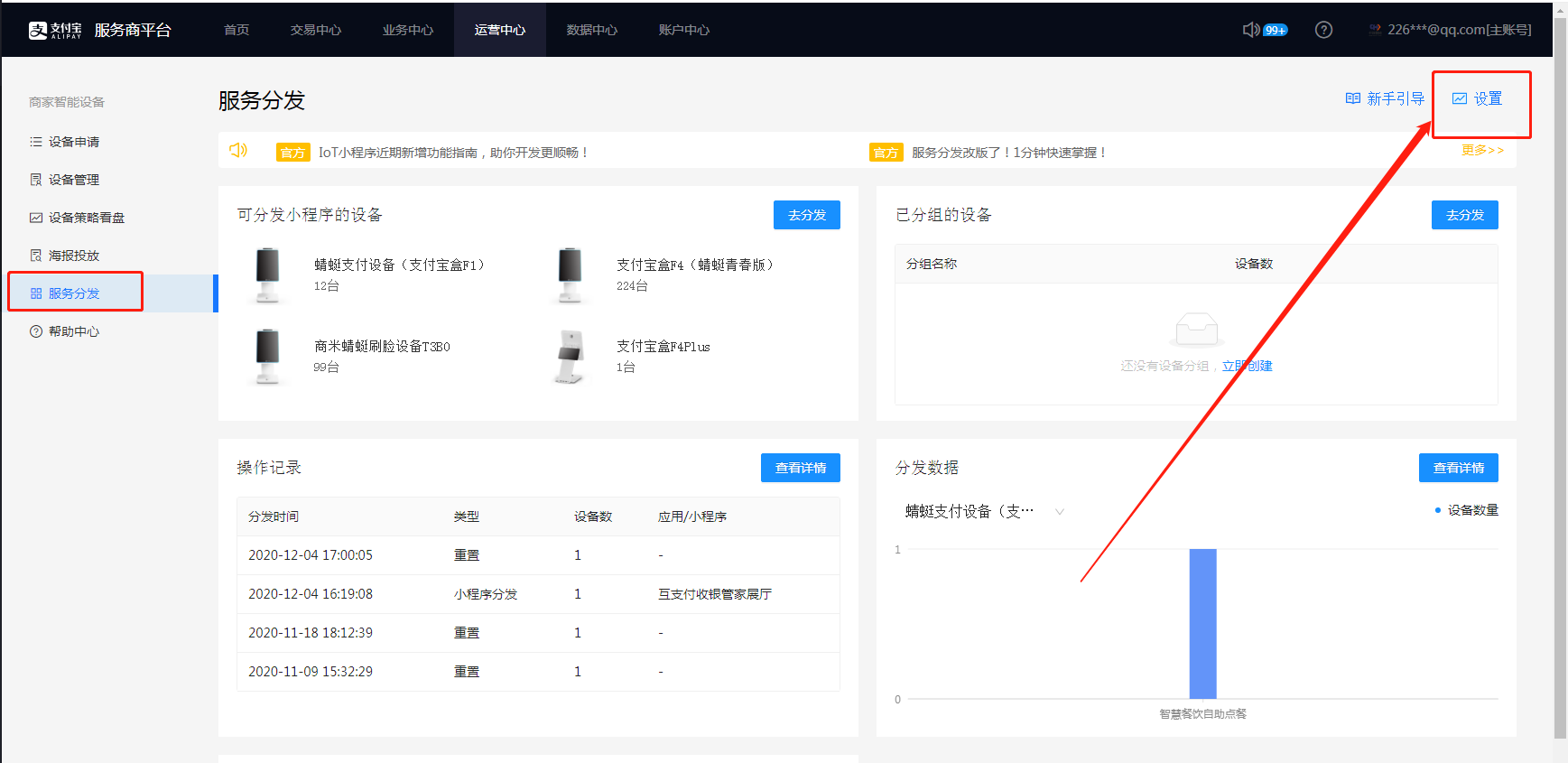Open 服务分发改版了 announcement
This screenshot has height=763, width=1568.
click(1010, 153)
